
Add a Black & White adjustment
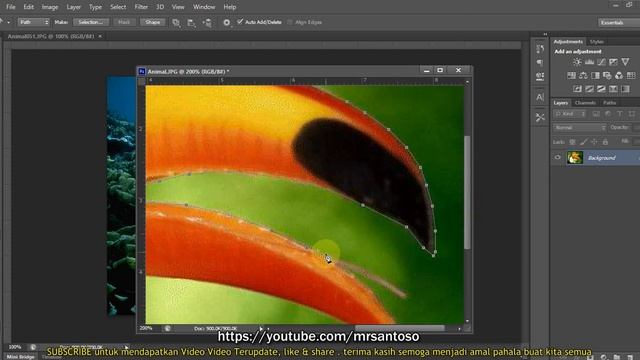pyautogui.click(x=595, y=76)
